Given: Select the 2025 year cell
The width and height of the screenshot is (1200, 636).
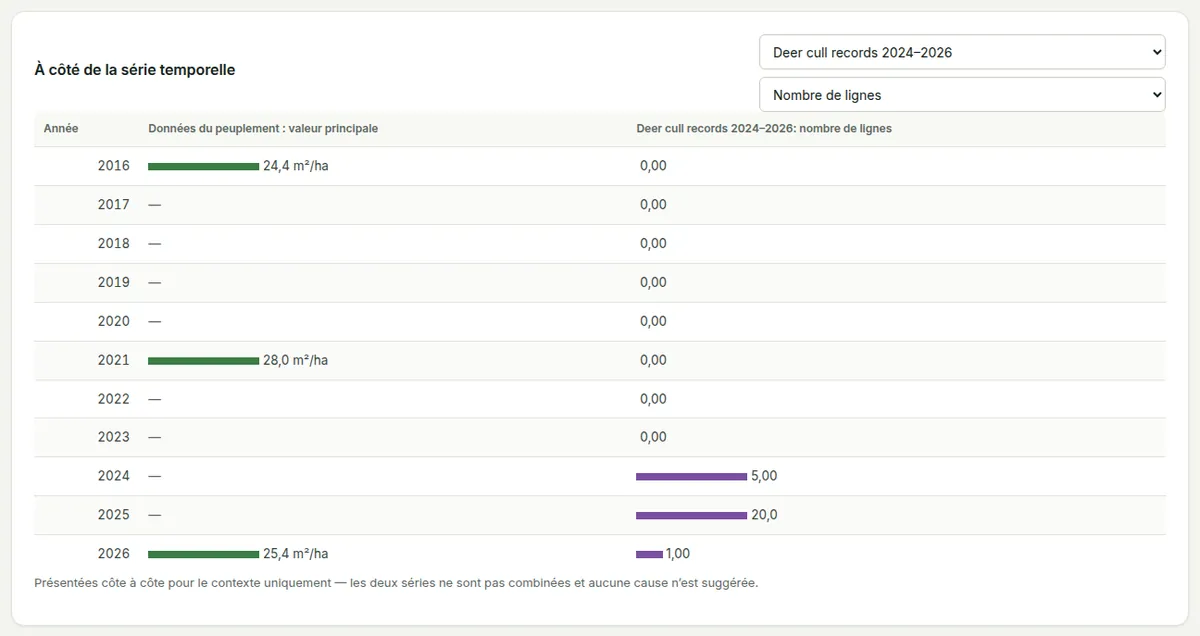Looking at the screenshot, I should click(x=114, y=515).
